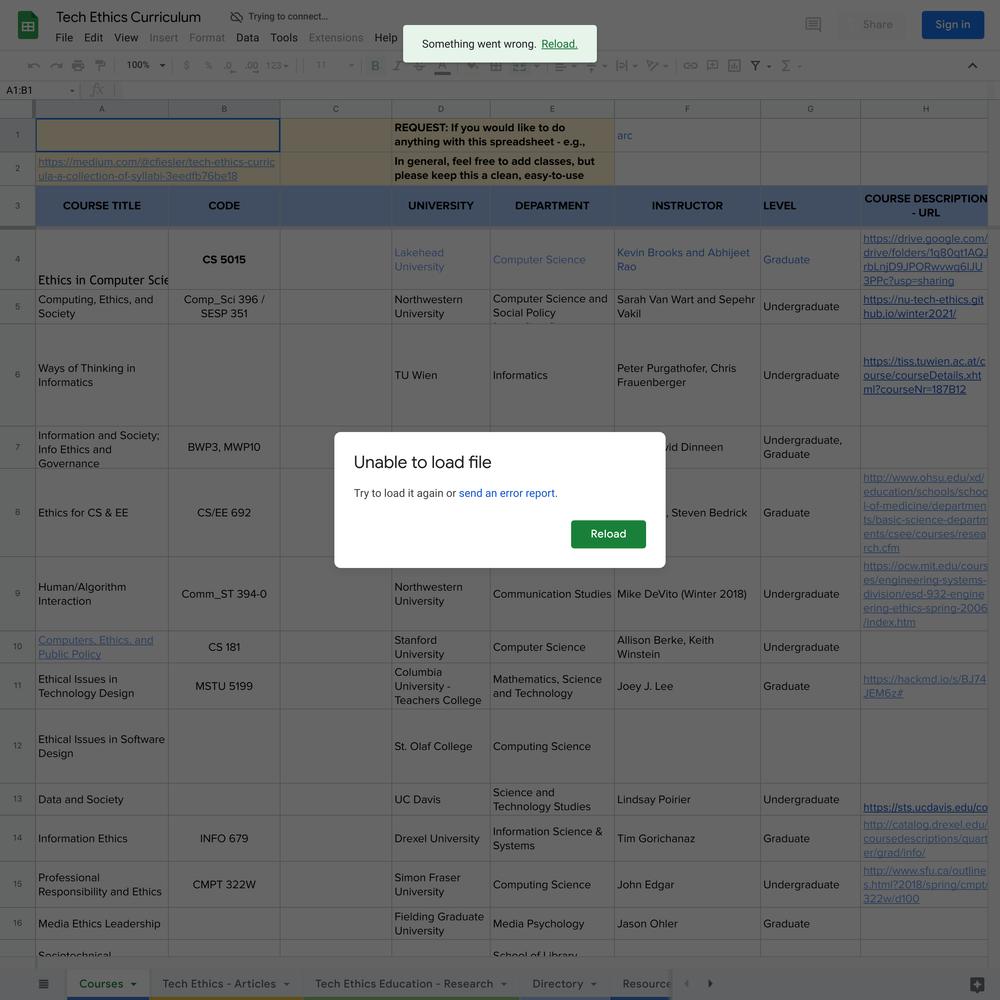Click the COURSE TITLE header cell
1000x1000 pixels.
101,205
